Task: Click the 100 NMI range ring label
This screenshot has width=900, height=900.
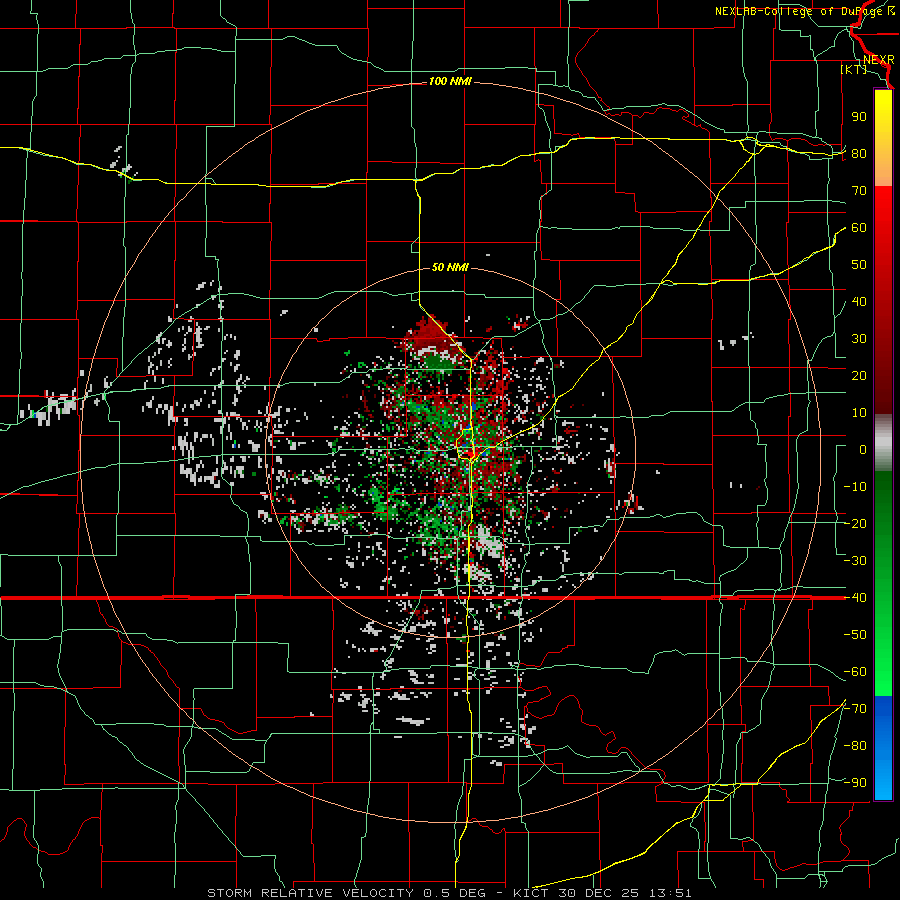Action: coord(450,82)
